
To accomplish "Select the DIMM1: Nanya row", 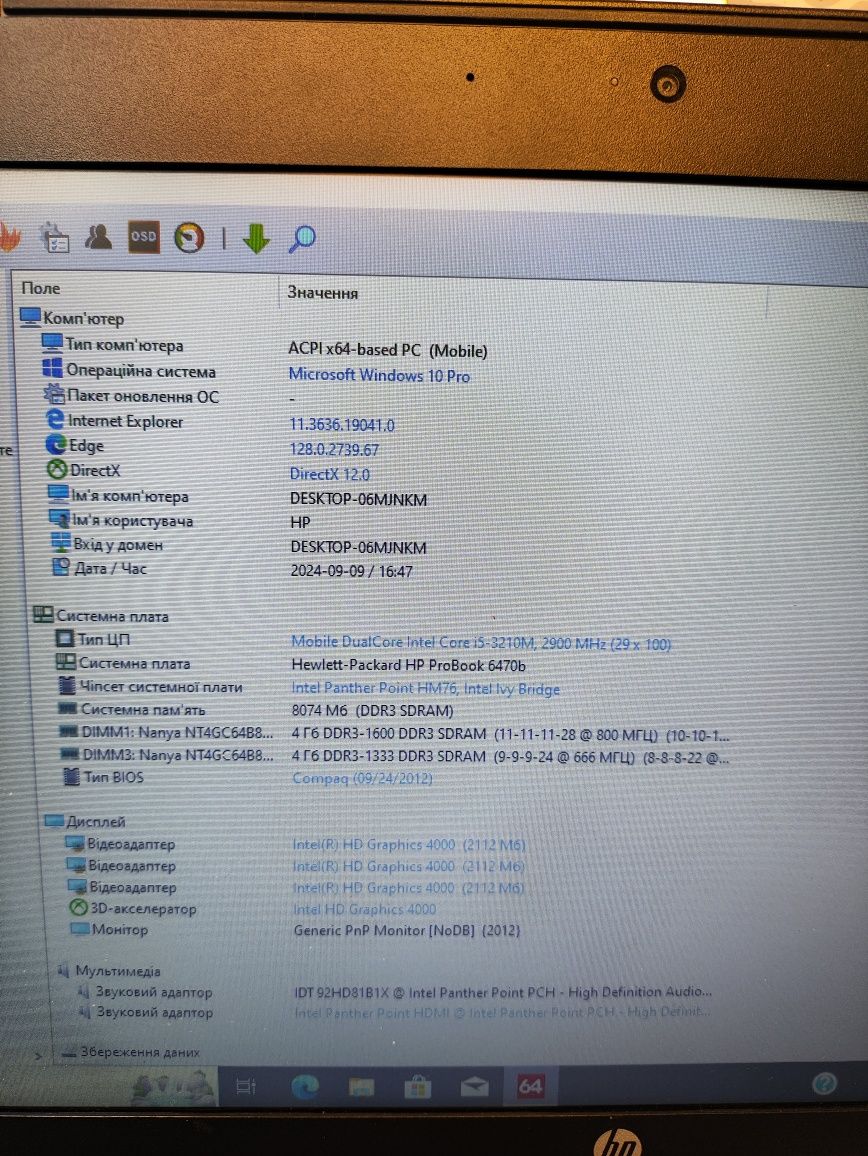I will pyautogui.click(x=166, y=732).
